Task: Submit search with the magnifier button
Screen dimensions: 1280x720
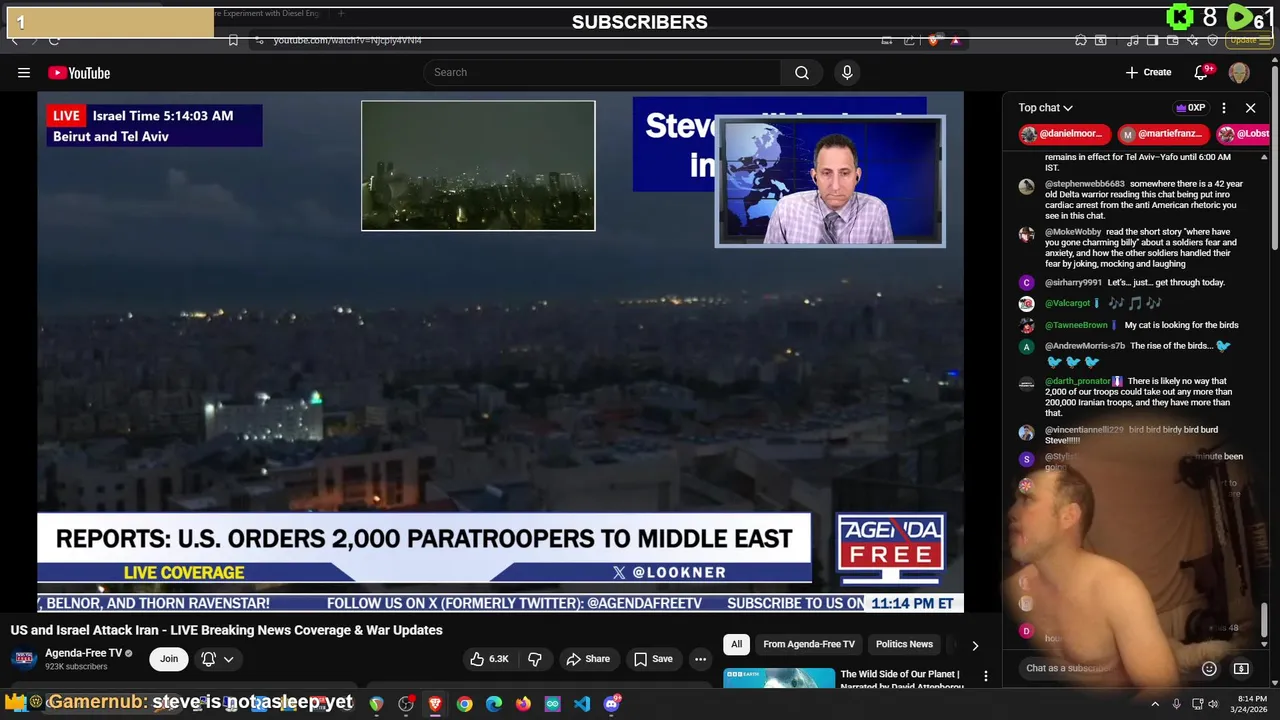Action: (x=801, y=72)
